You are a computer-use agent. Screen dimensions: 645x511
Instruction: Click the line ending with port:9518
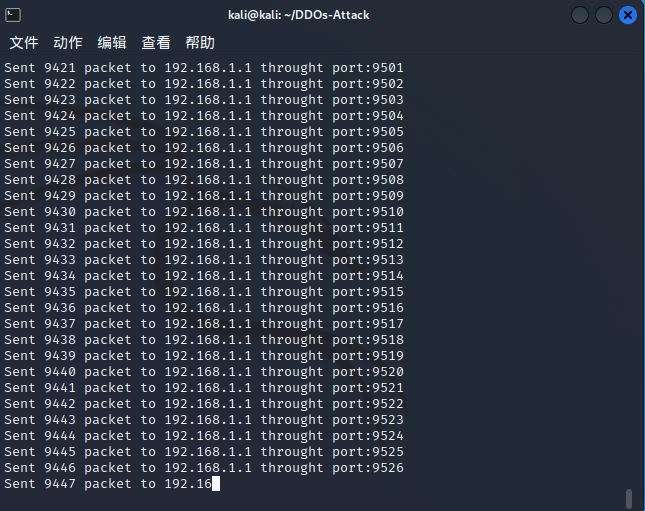click(204, 340)
